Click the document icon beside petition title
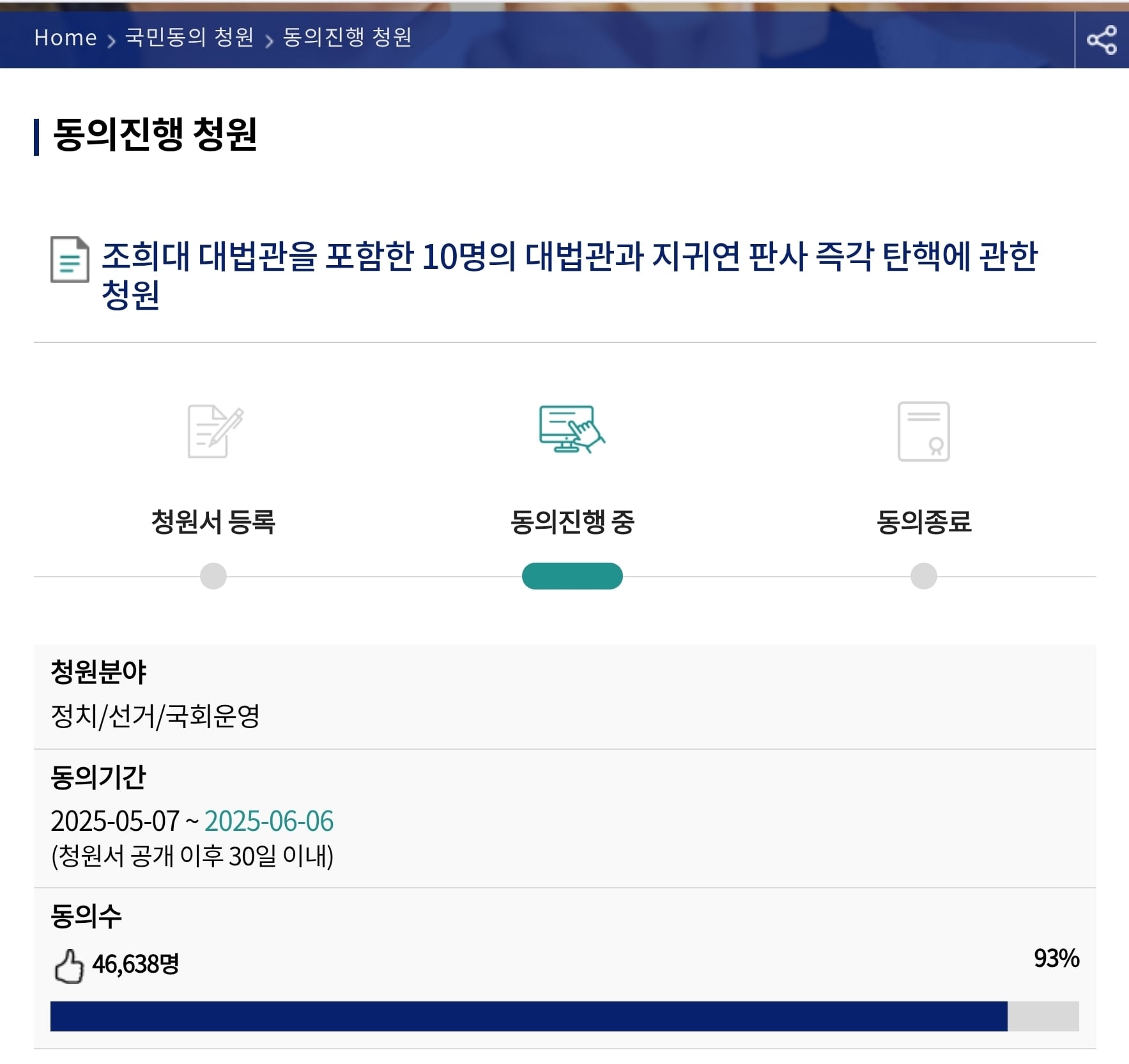The height and width of the screenshot is (1064, 1129). [x=70, y=259]
